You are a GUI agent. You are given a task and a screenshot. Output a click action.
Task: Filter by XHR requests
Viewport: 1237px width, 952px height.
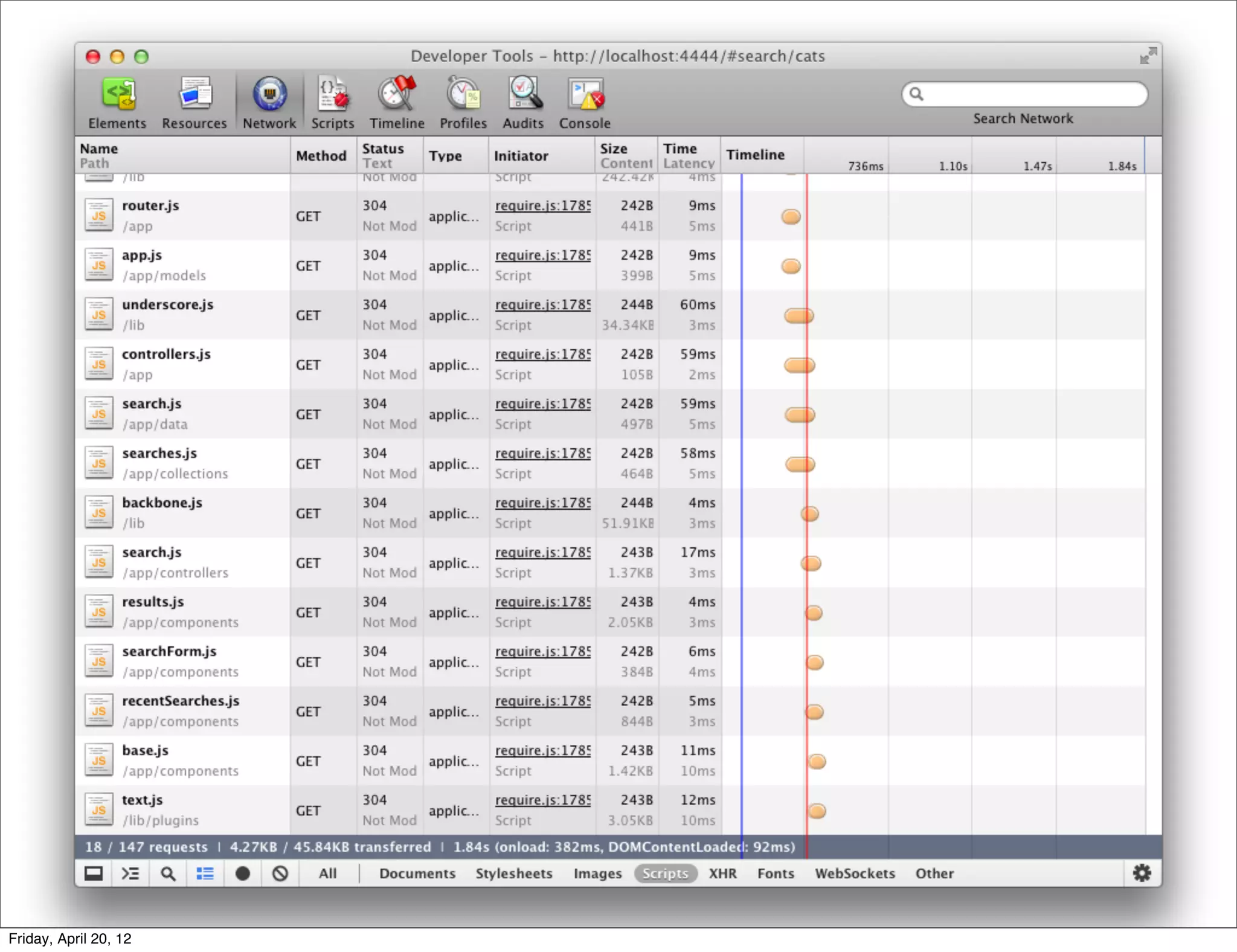pyautogui.click(x=722, y=873)
